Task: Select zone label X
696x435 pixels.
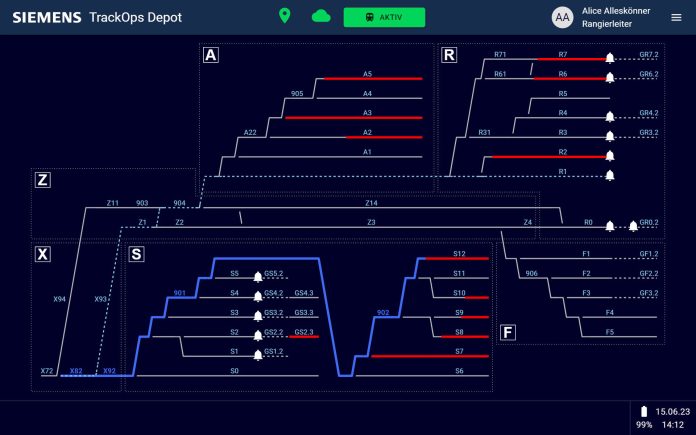Action: (x=43, y=254)
